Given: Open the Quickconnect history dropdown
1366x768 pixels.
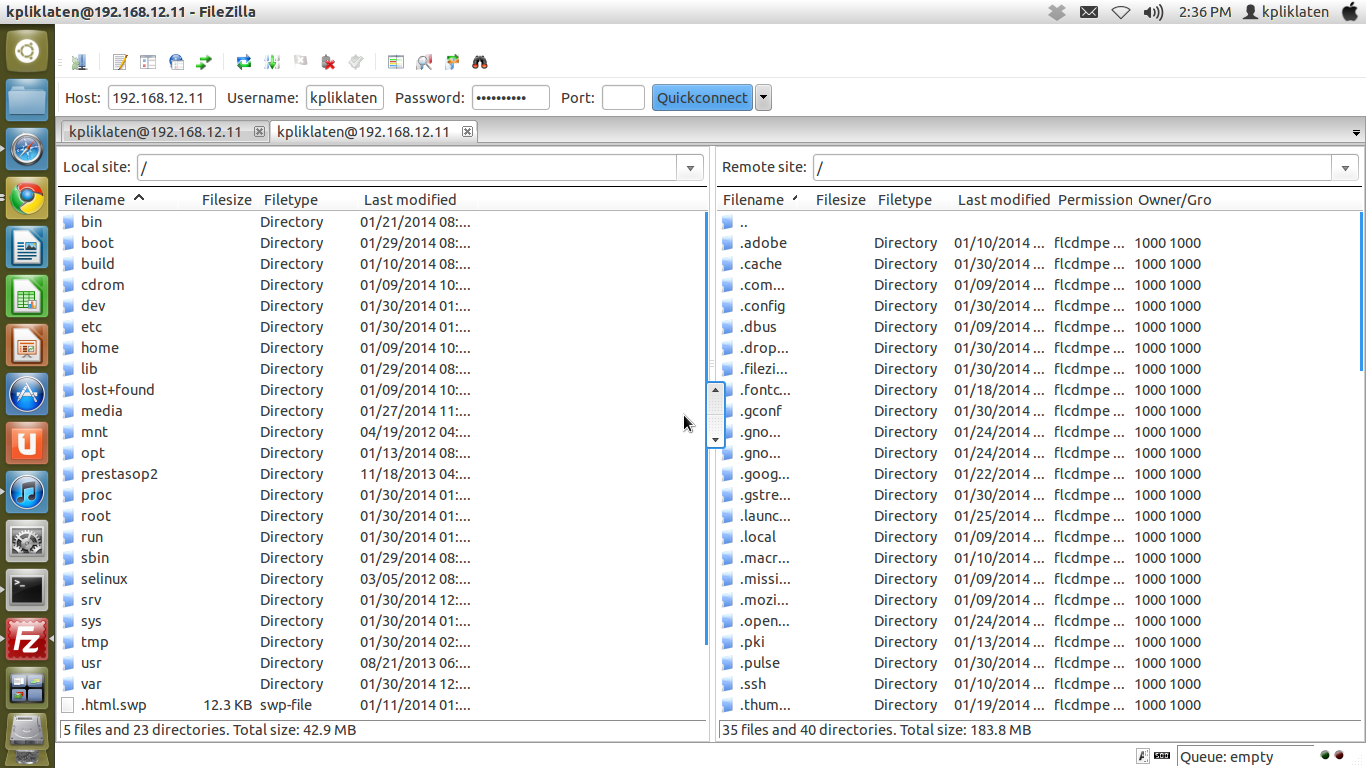Looking at the screenshot, I should (764, 98).
